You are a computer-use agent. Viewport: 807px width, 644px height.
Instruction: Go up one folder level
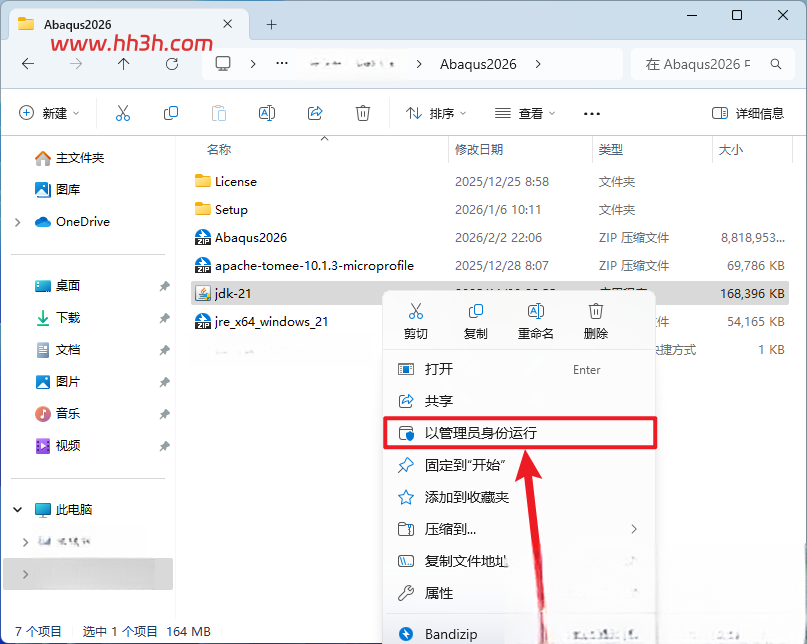[x=124, y=64]
